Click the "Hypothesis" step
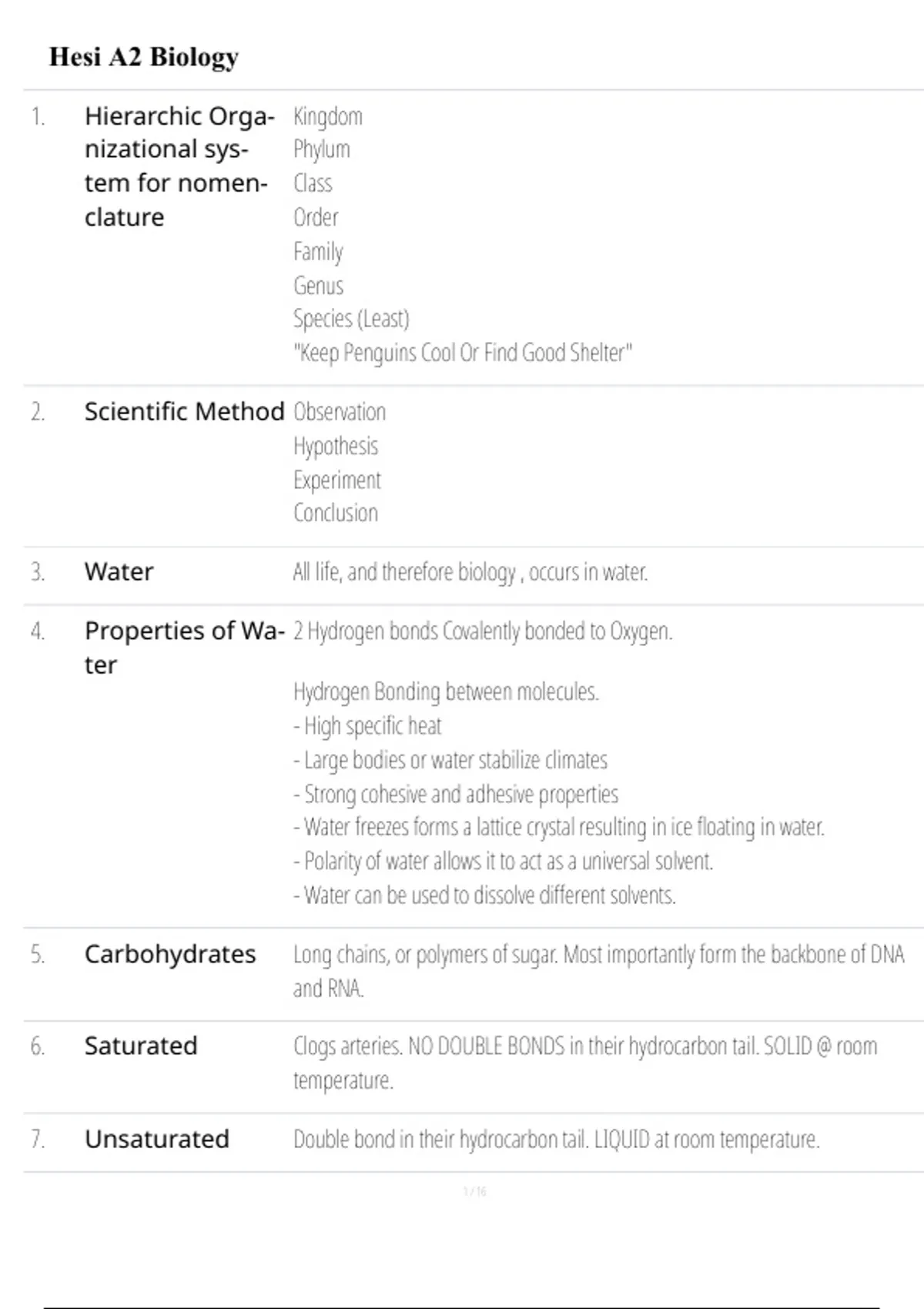Image resolution: width=924 pixels, height=1309 pixels. [x=336, y=447]
